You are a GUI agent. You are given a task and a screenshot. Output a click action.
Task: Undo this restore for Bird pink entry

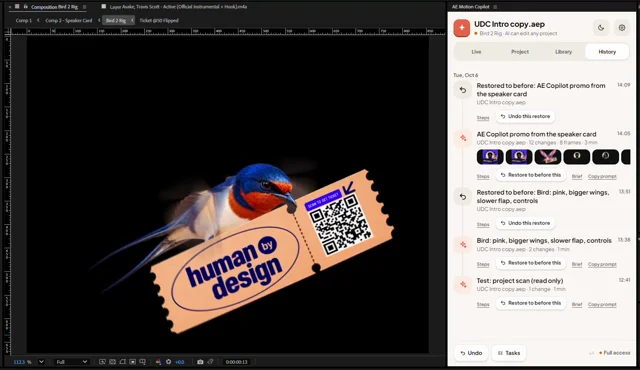click(525, 223)
